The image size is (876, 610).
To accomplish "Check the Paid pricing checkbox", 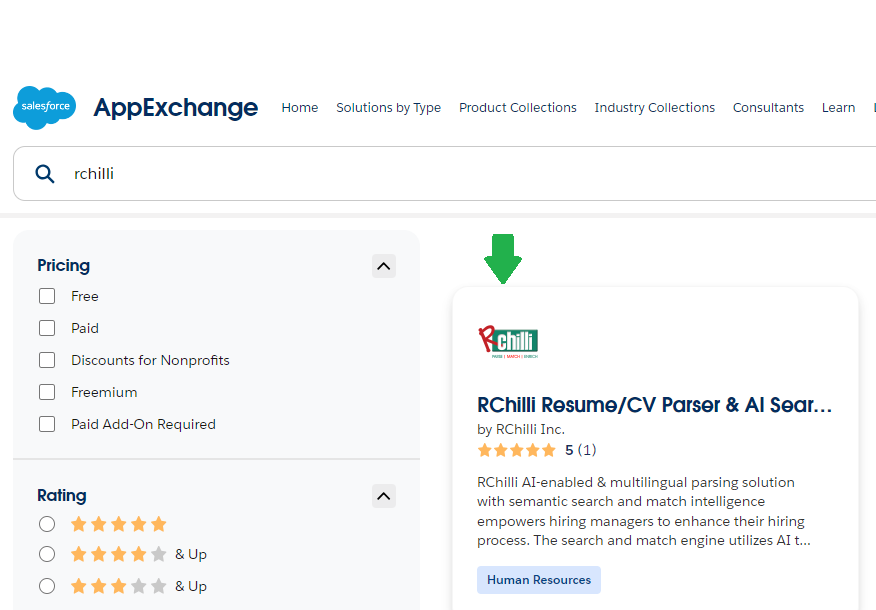I will (47, 328).
